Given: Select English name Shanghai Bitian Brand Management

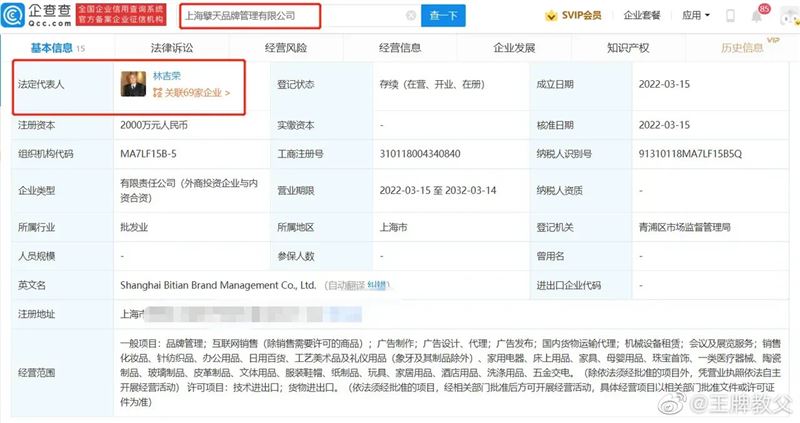Looking at the screenshot, I should click(218, 285).
